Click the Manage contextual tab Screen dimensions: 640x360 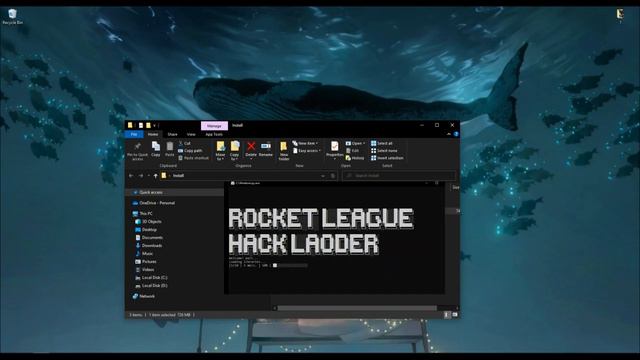point(214,126)
